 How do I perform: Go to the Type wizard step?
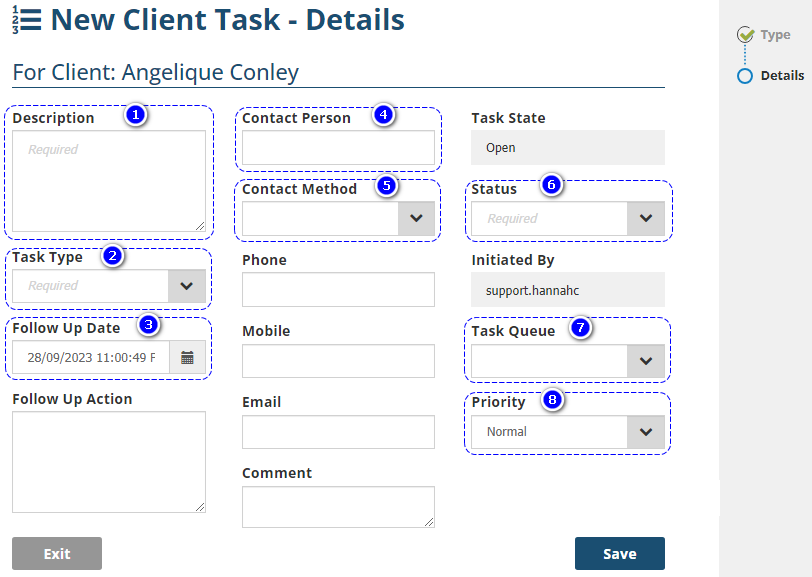click(x=775, y=35)
